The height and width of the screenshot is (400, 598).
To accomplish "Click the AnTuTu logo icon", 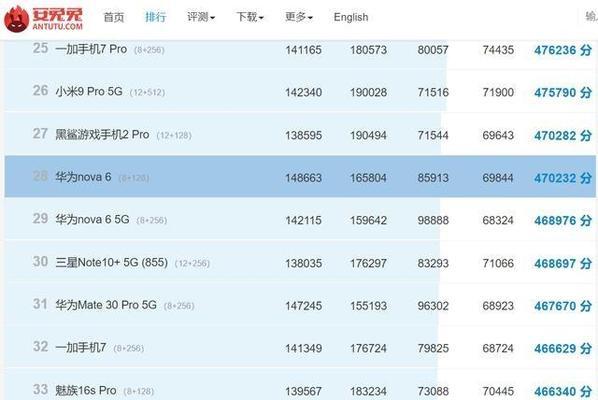I will coord(16,18).
